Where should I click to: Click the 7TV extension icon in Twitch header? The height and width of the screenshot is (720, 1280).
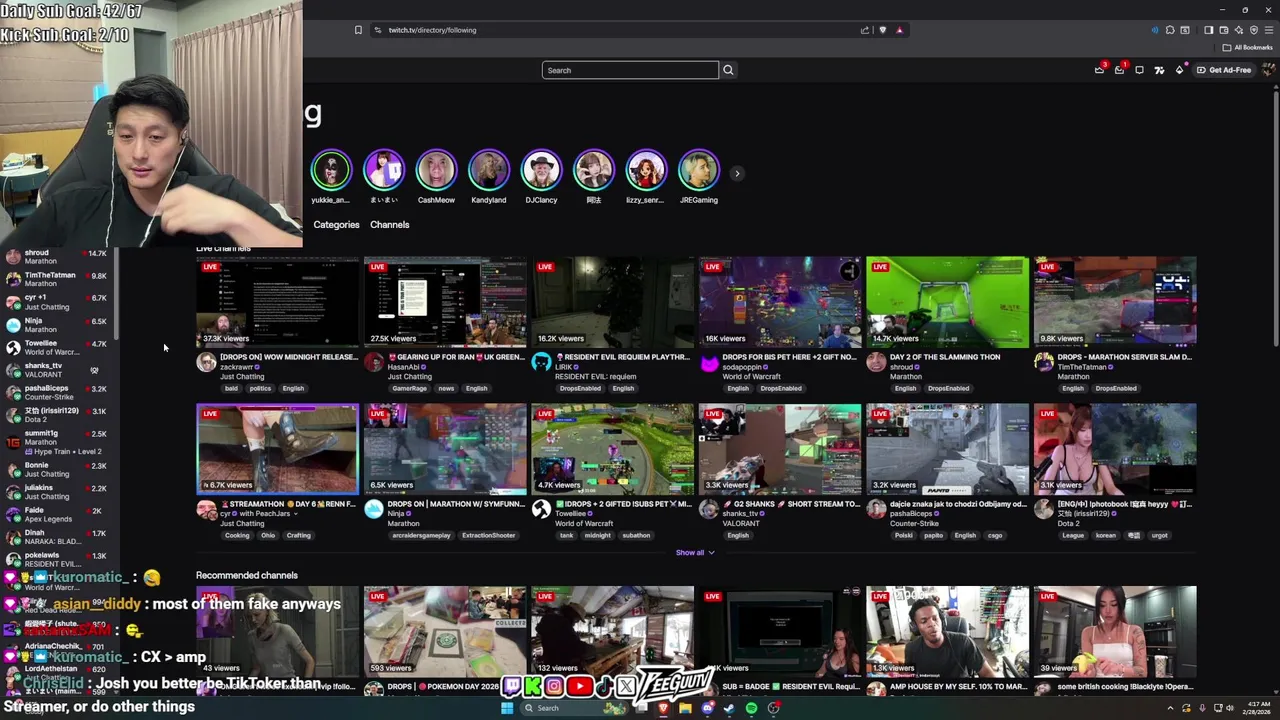(x=1159, y=70)
